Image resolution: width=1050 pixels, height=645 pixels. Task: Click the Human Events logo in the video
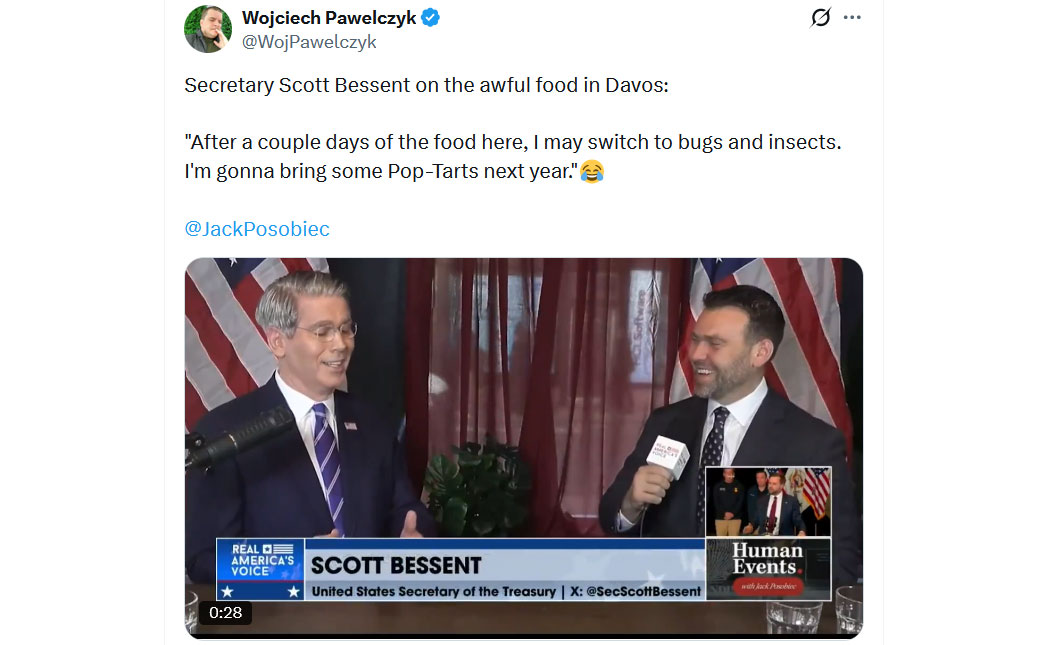(768, 568)
